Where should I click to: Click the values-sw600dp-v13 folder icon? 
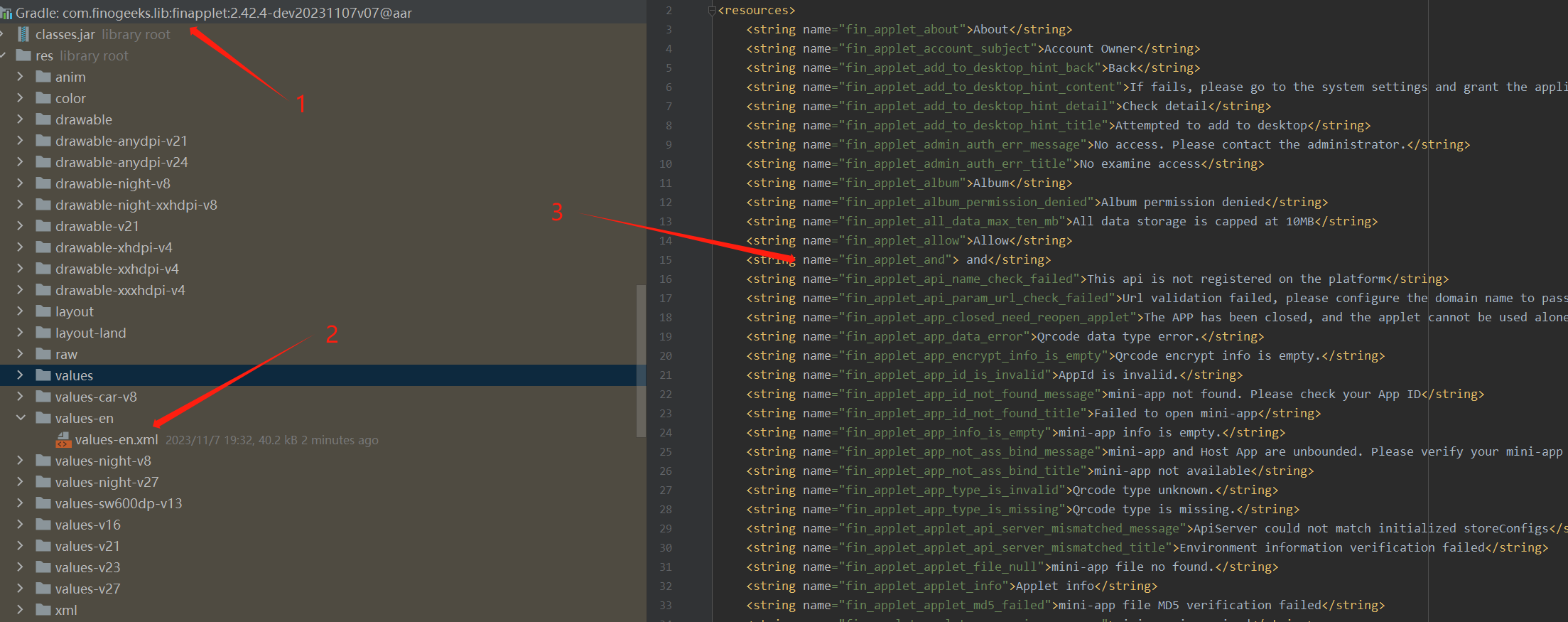tap(43, 503)
